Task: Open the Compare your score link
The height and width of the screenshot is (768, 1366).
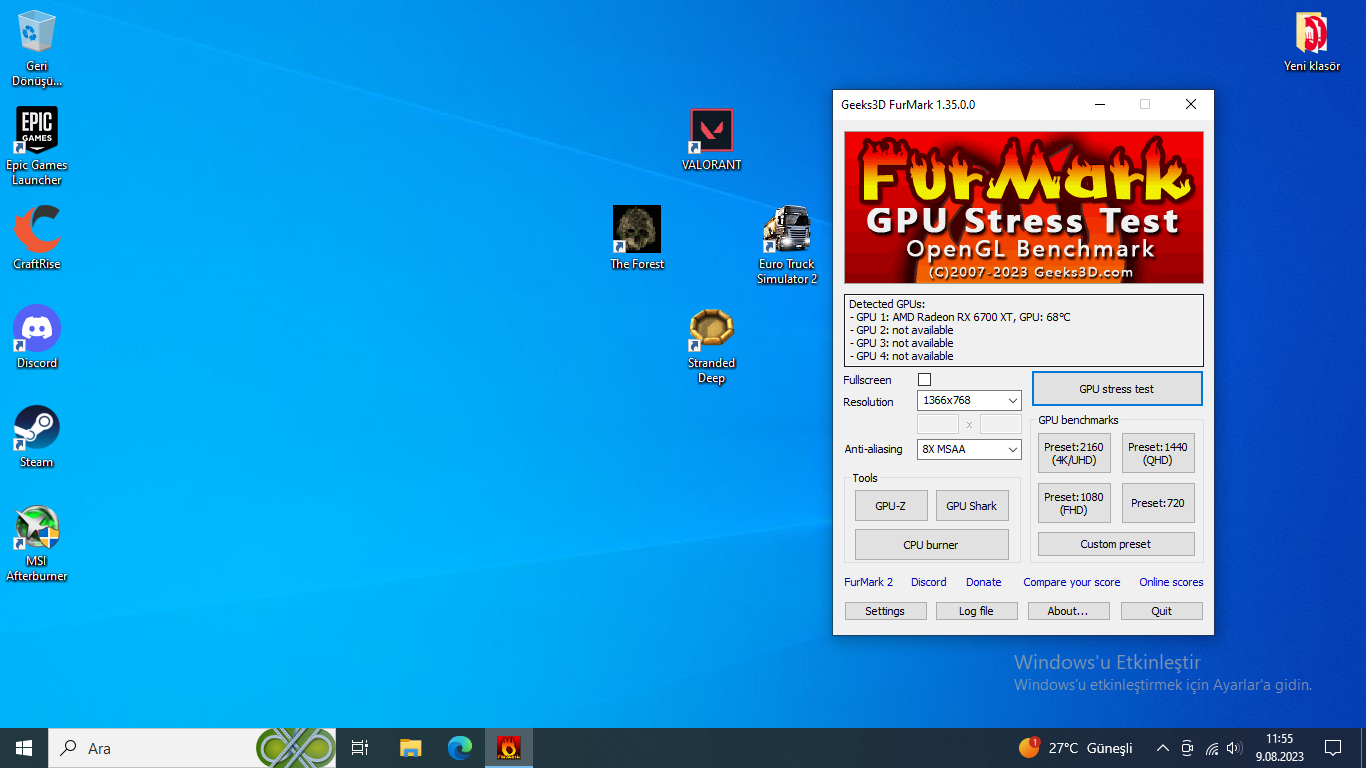Action: 1072,582
